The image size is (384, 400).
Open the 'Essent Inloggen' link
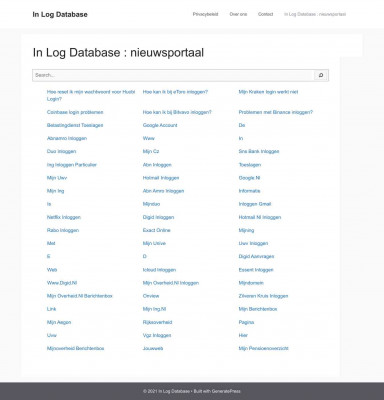click(256, 270)
